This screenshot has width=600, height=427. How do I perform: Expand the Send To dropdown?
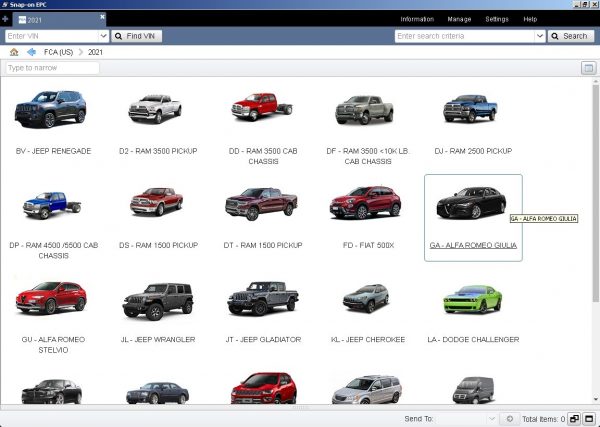pyautogui.click(x=492, y=419)
